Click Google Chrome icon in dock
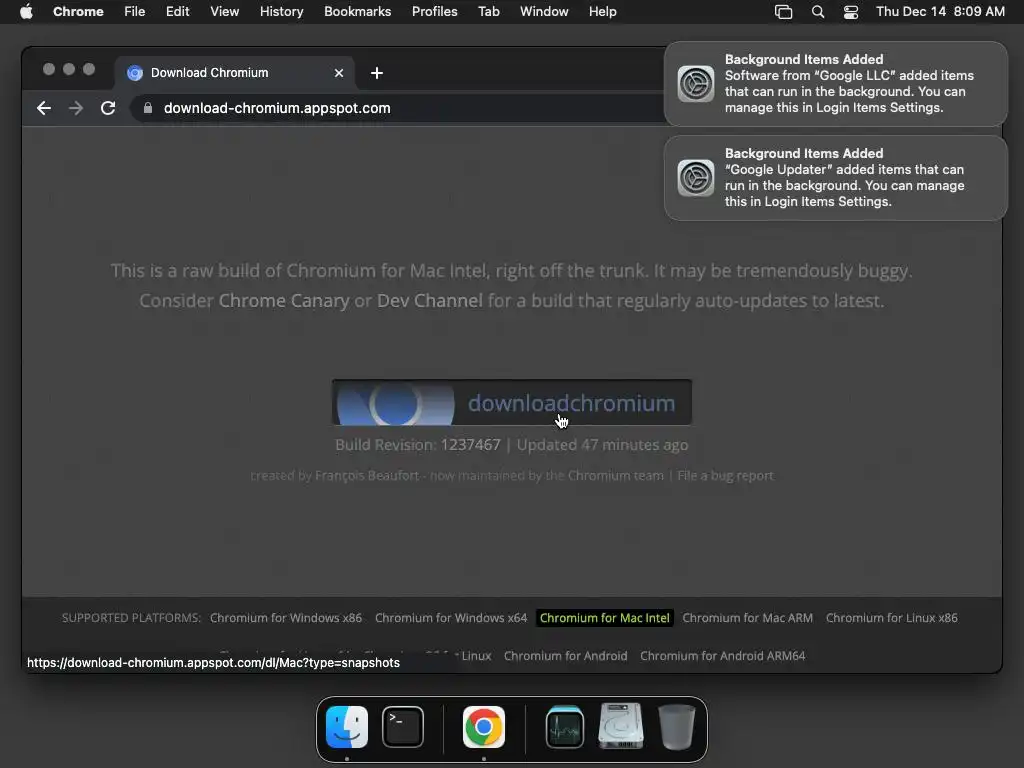 pos(484,726)
